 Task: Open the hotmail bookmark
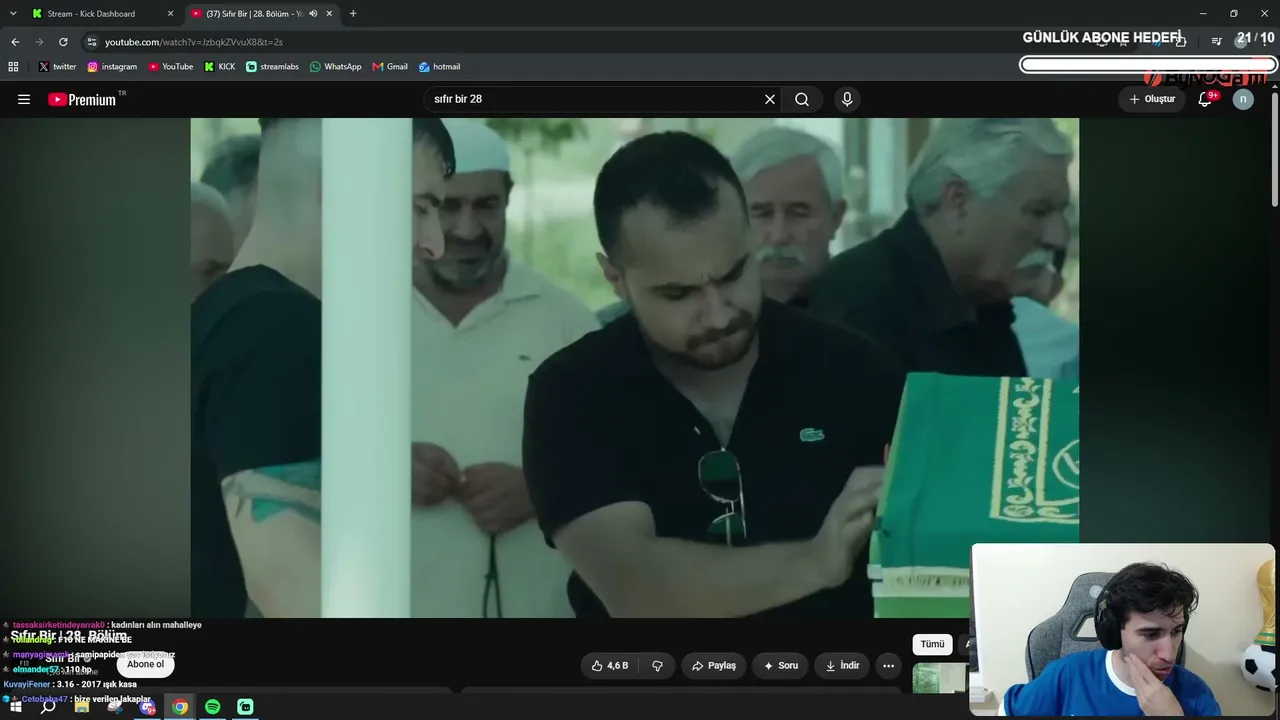coord(440,67)
